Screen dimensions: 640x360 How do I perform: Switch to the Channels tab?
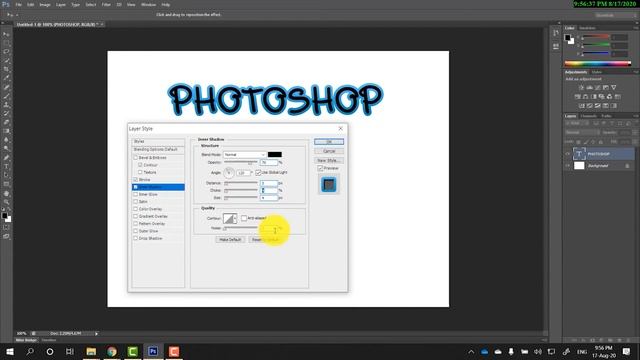pos(588,116)
